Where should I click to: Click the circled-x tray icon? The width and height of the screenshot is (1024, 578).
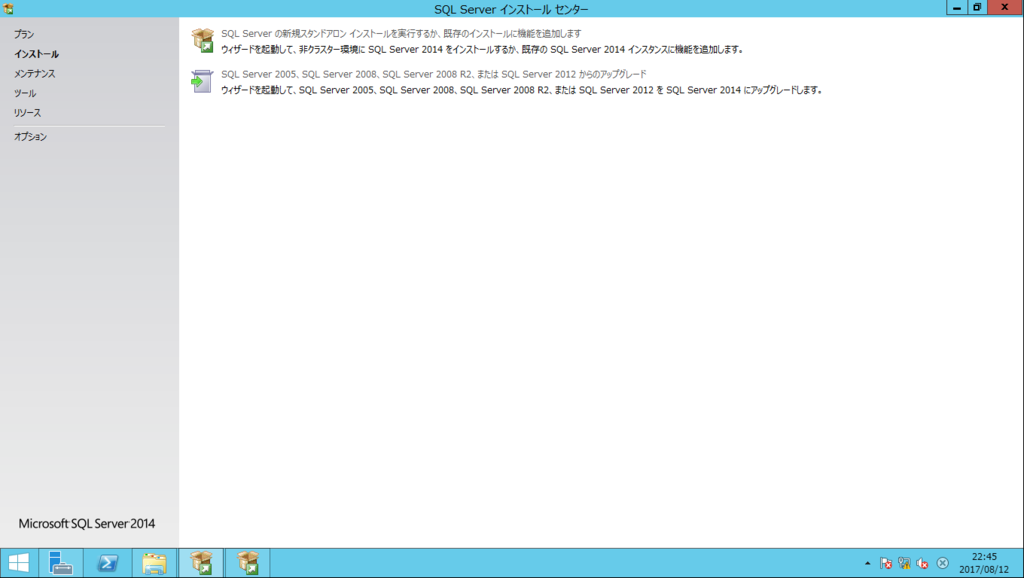point(942,563)
